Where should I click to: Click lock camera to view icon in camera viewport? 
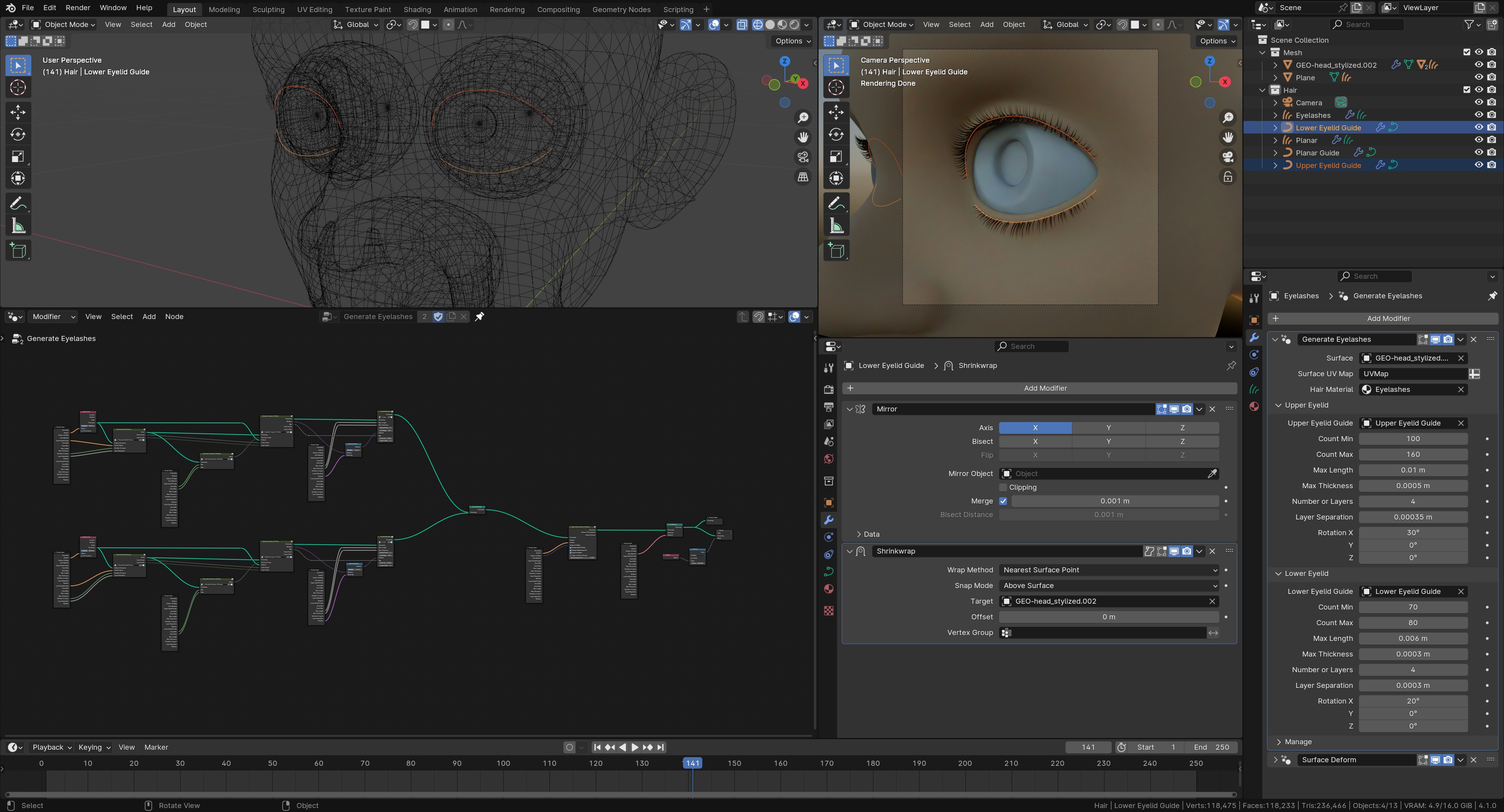click(x=1228, y=177)
